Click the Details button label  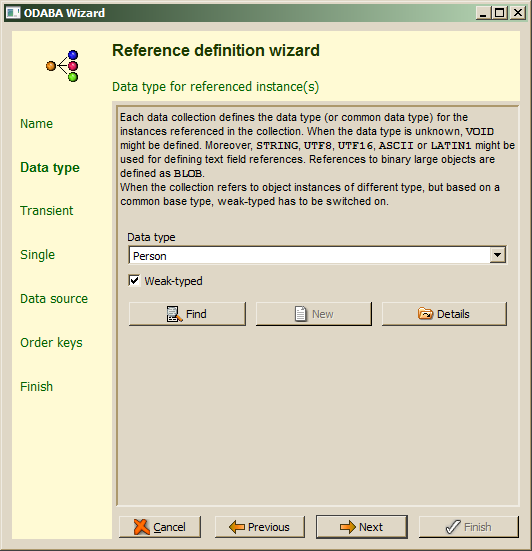(453, 314)
